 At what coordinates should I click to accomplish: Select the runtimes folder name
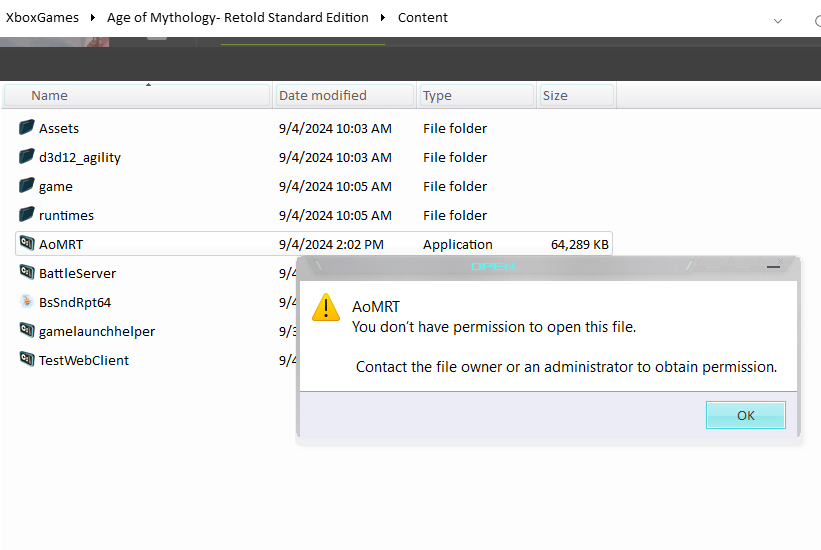tap(66, 215)
